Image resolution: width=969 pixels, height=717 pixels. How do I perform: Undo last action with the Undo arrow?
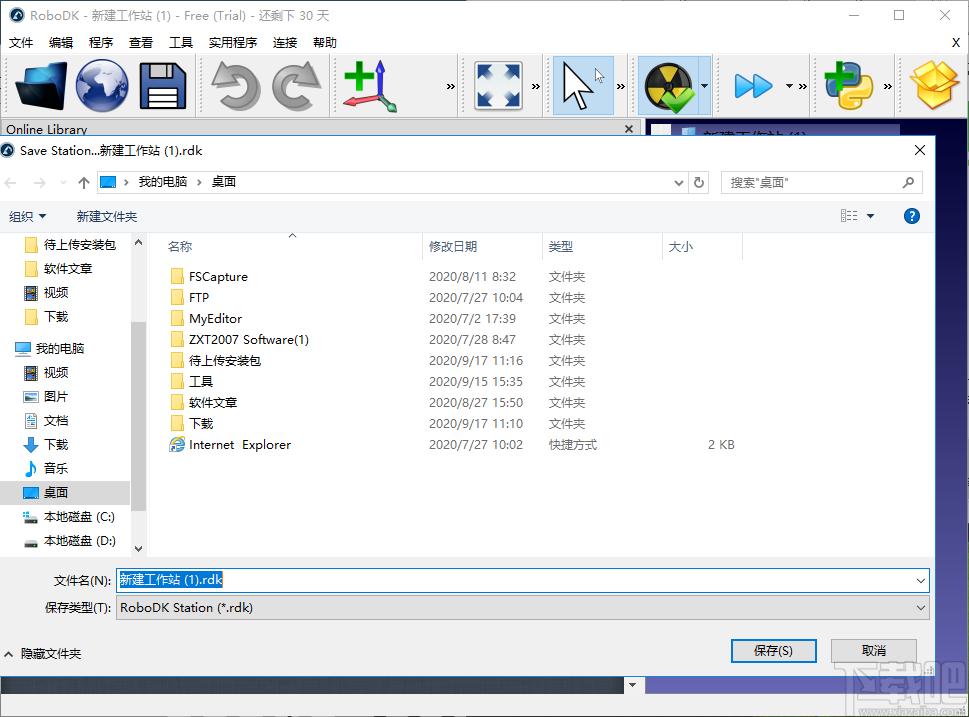tap(235, 86)
